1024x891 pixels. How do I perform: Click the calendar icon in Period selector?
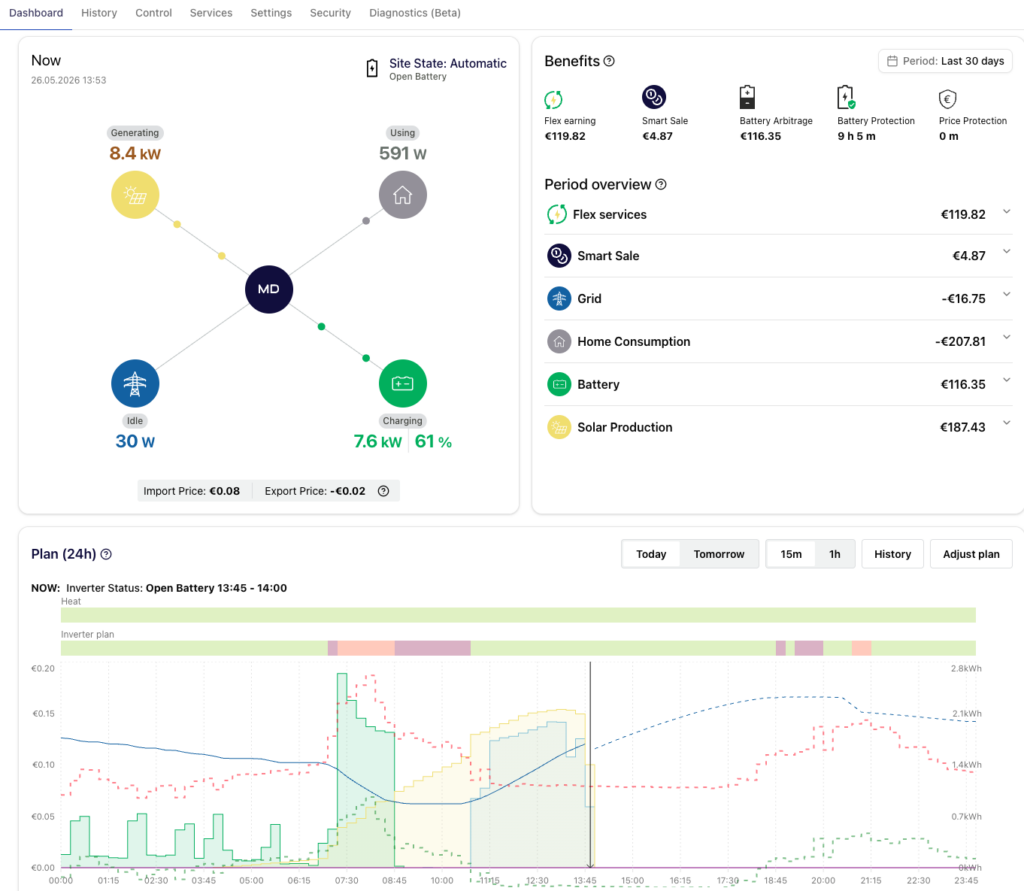coord(892,61)
